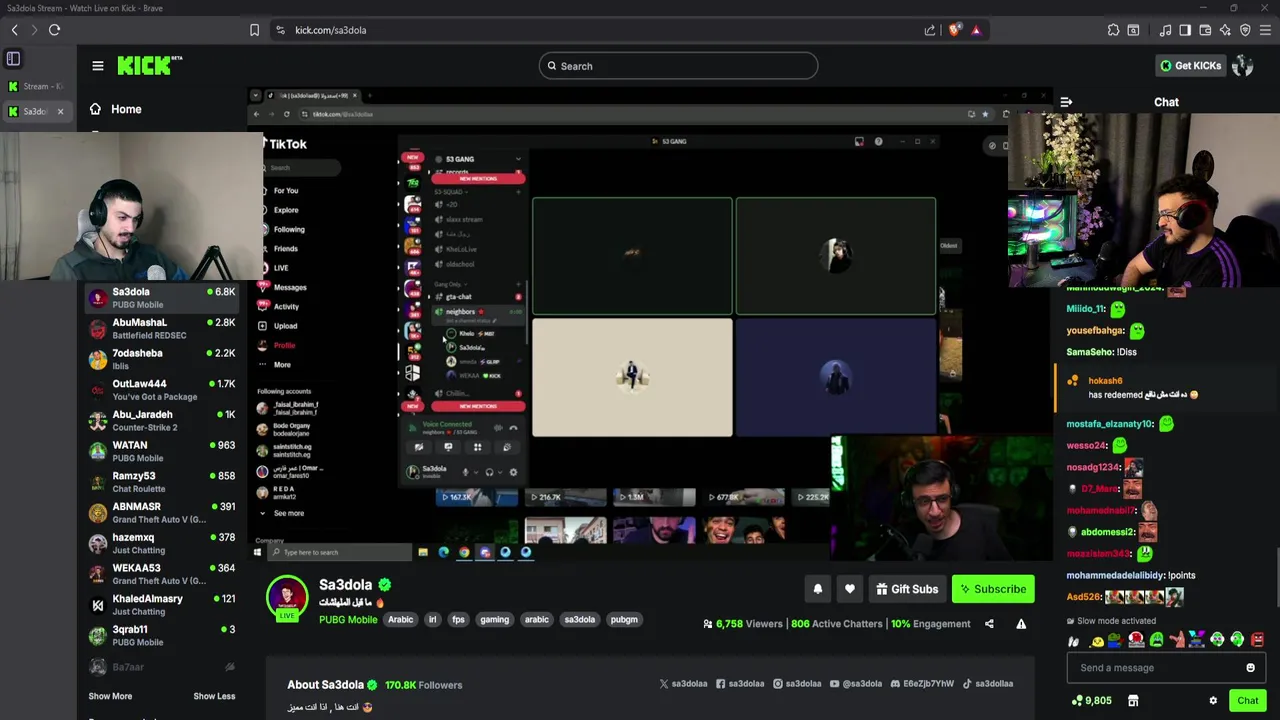Open the channel points 9,805 balance
The width and height of the screenshot is (1280, 720).
(1091, 701)
